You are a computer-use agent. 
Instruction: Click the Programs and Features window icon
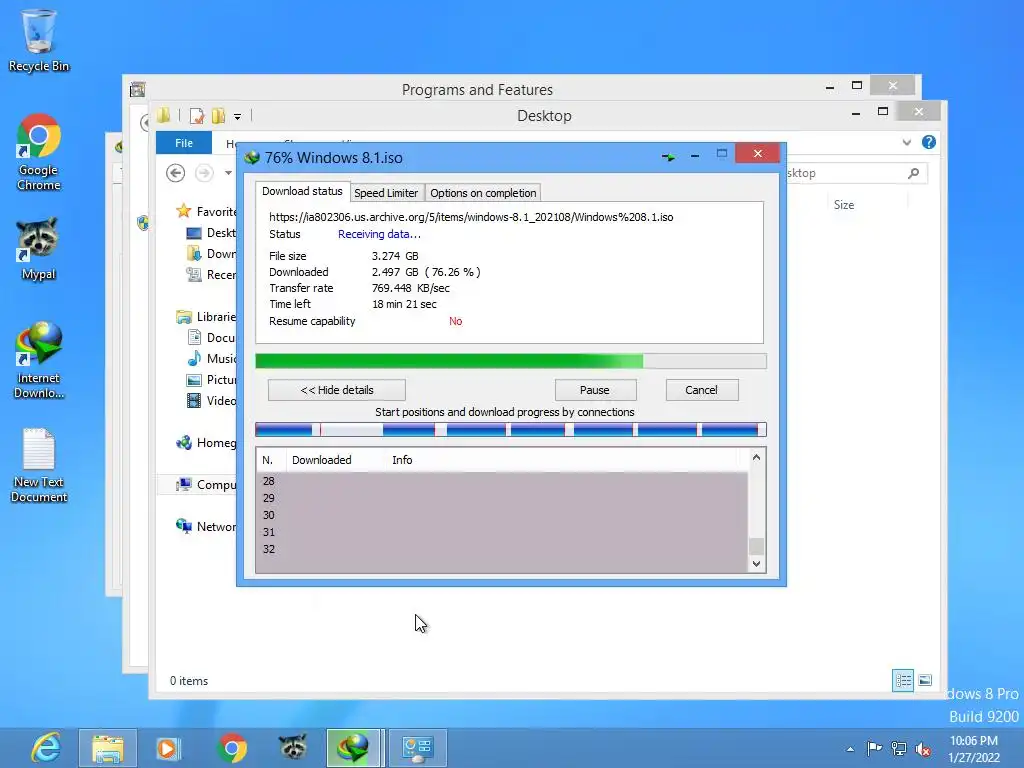click(x=137, y=89)
